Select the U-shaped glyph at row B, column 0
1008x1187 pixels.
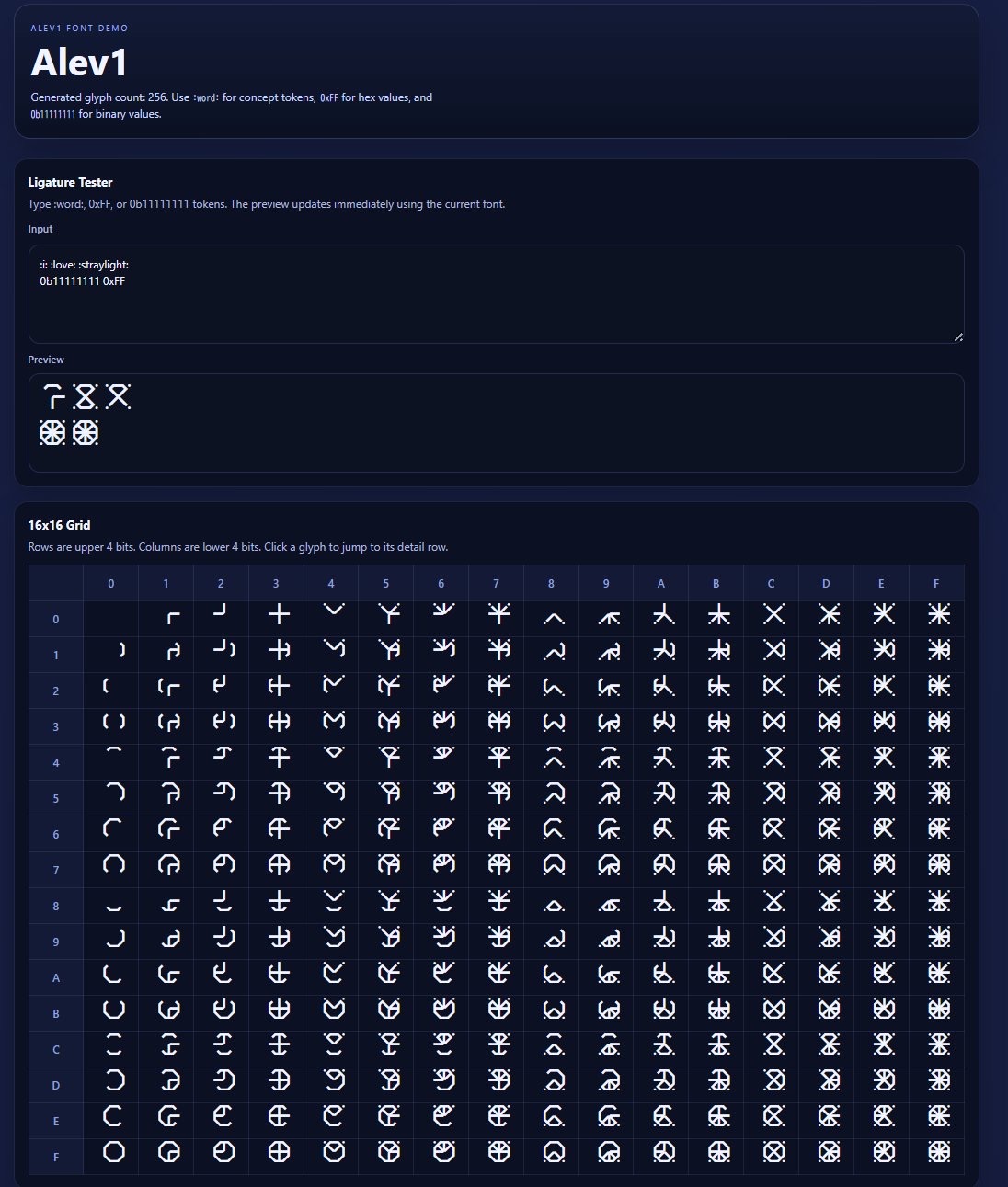coord(114,1009)
